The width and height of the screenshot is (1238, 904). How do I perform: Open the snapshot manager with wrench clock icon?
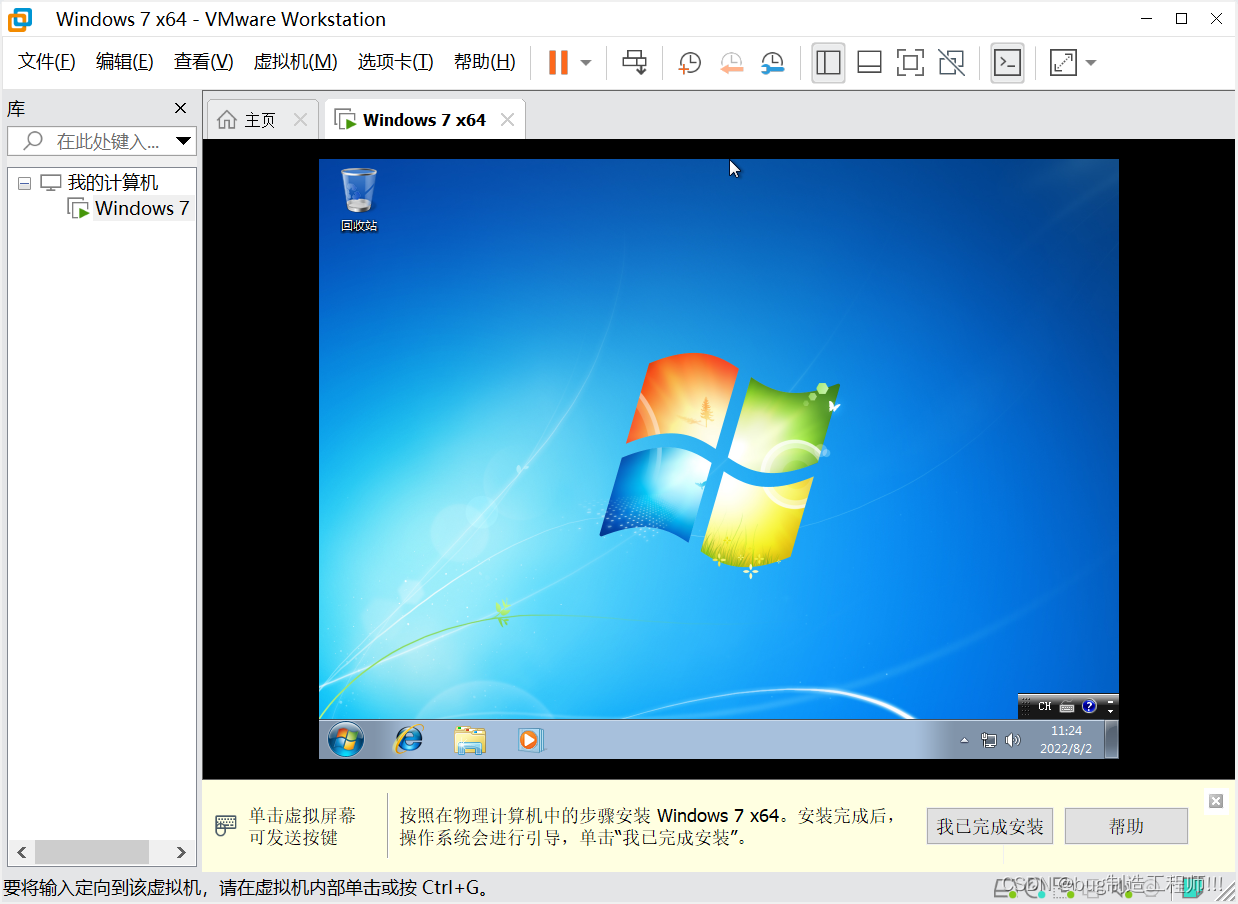click(x=772, y=63)
